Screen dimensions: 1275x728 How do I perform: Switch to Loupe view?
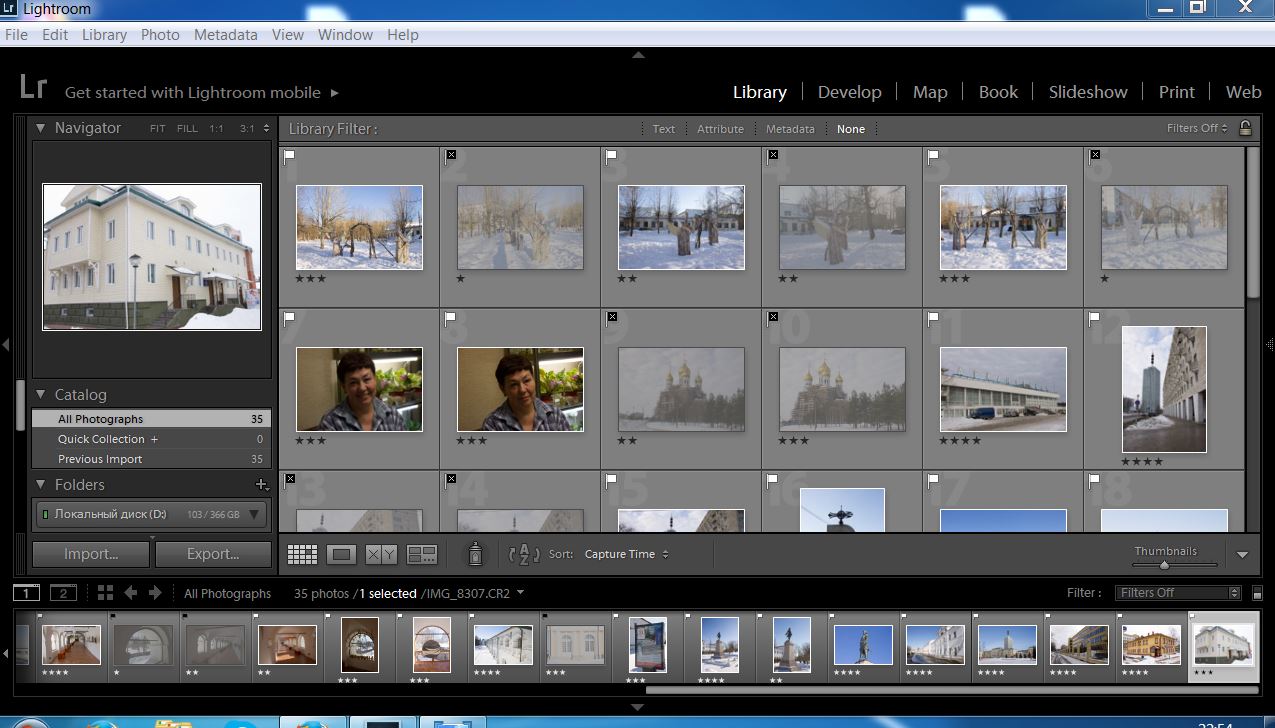(342, 554)
